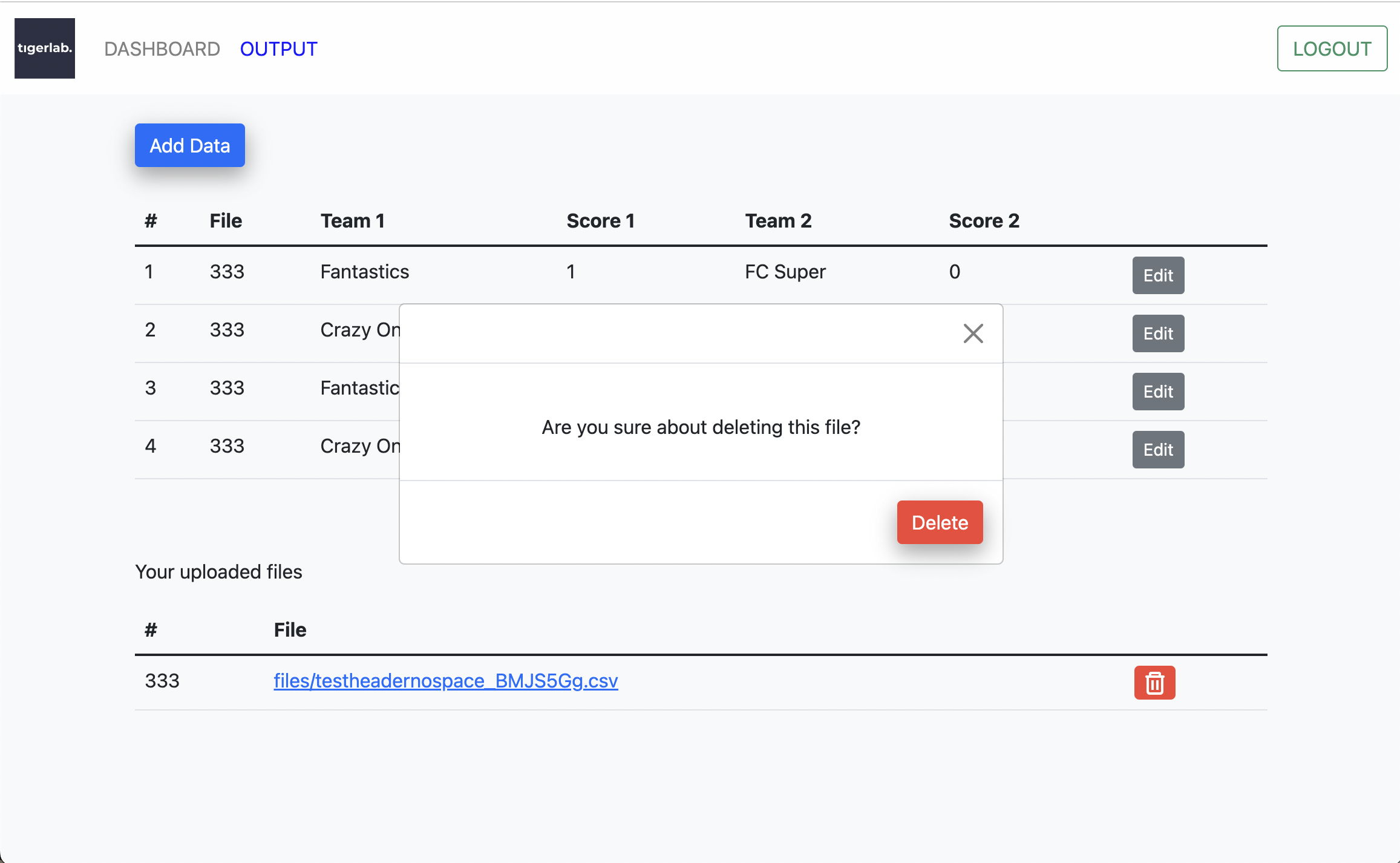This screenshot has height=863, width=1400.
Task: Click the dialog confirmation message text
Action: click(x=701, y=427)
